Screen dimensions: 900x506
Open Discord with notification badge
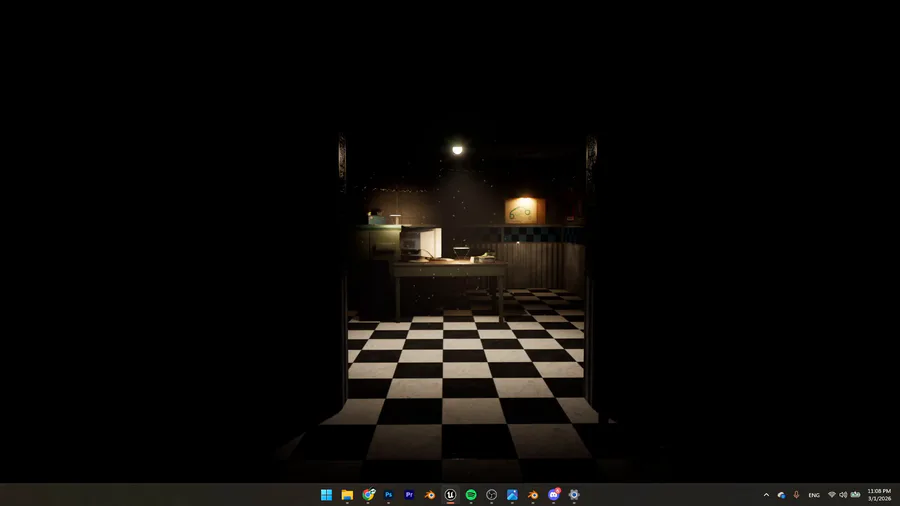[x=553, y=495]
